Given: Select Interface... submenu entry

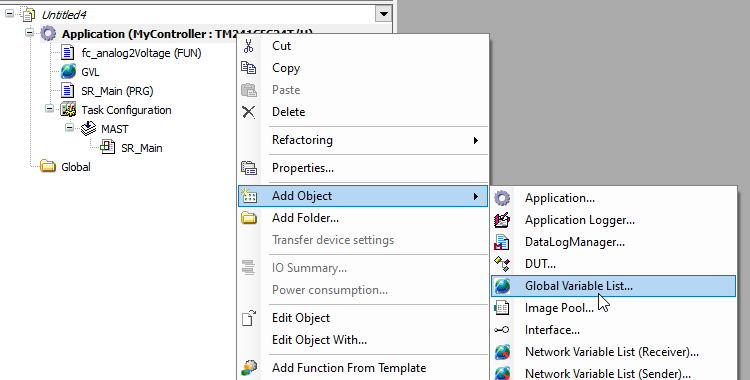Looking at the screenshot, I should click(614, 330).
